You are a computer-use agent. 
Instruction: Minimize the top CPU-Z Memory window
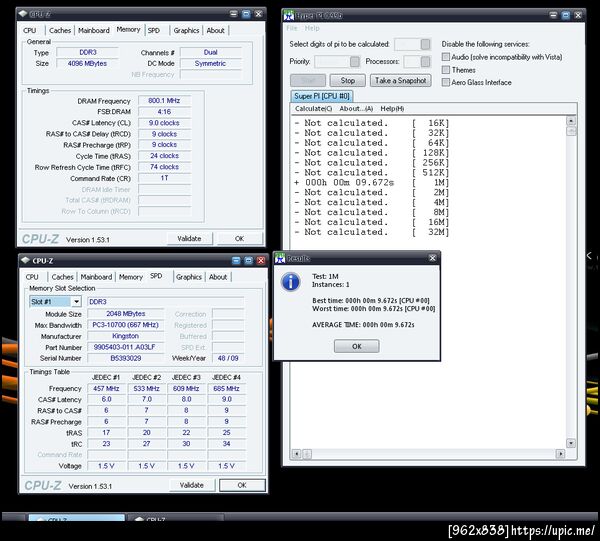tap(233, 14)
